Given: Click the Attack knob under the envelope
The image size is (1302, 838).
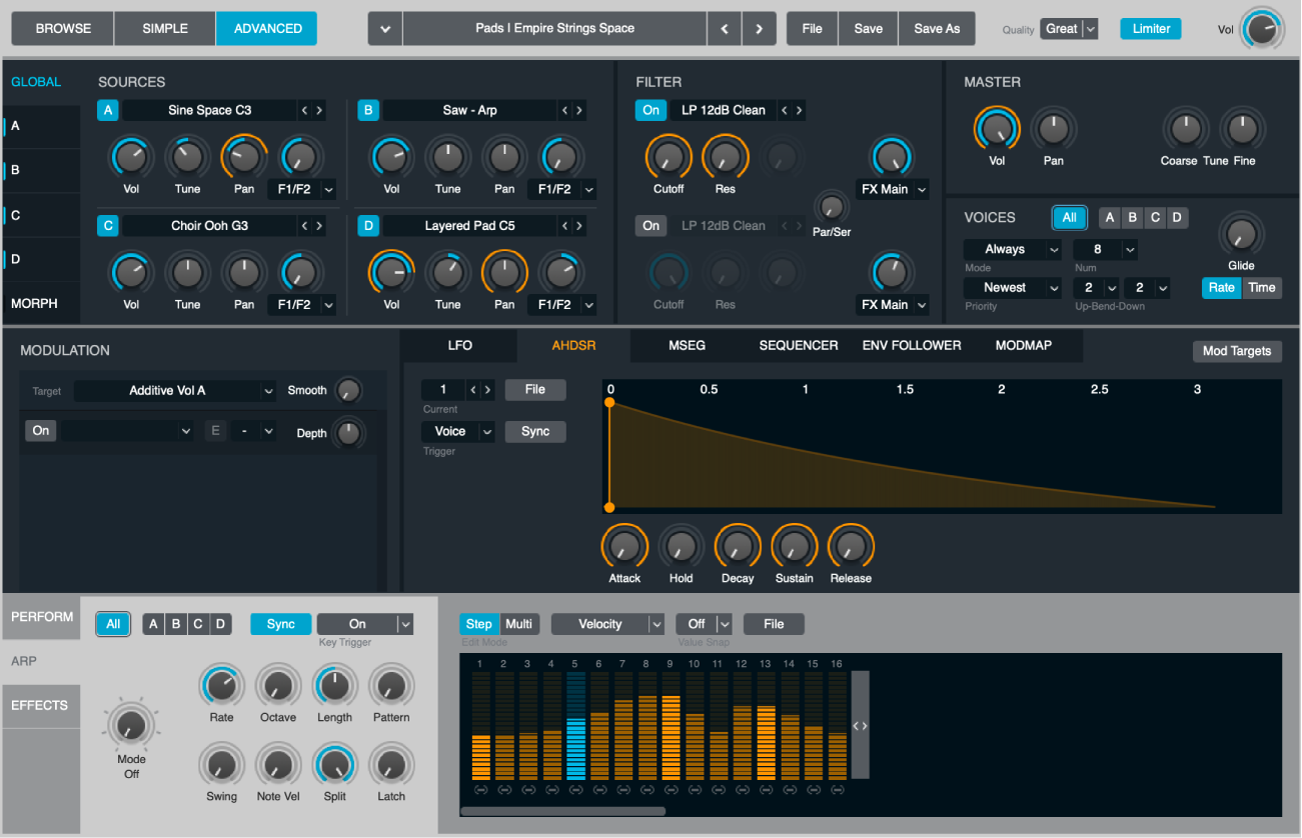Looking at the screenshot, I should [624, 548].
